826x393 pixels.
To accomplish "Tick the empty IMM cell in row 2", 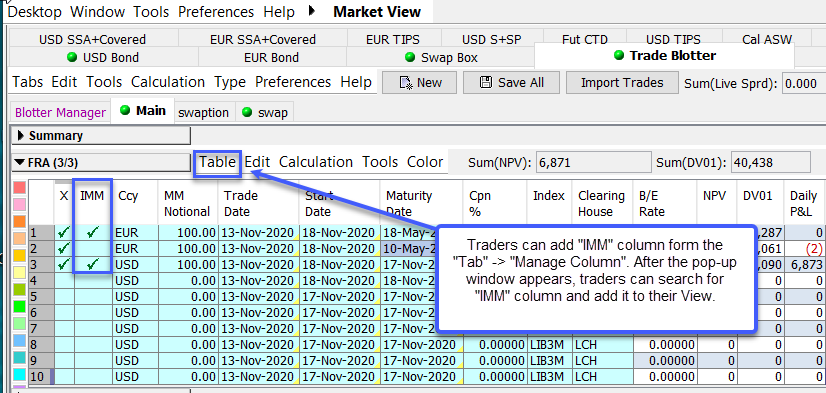I will (93, 248).
